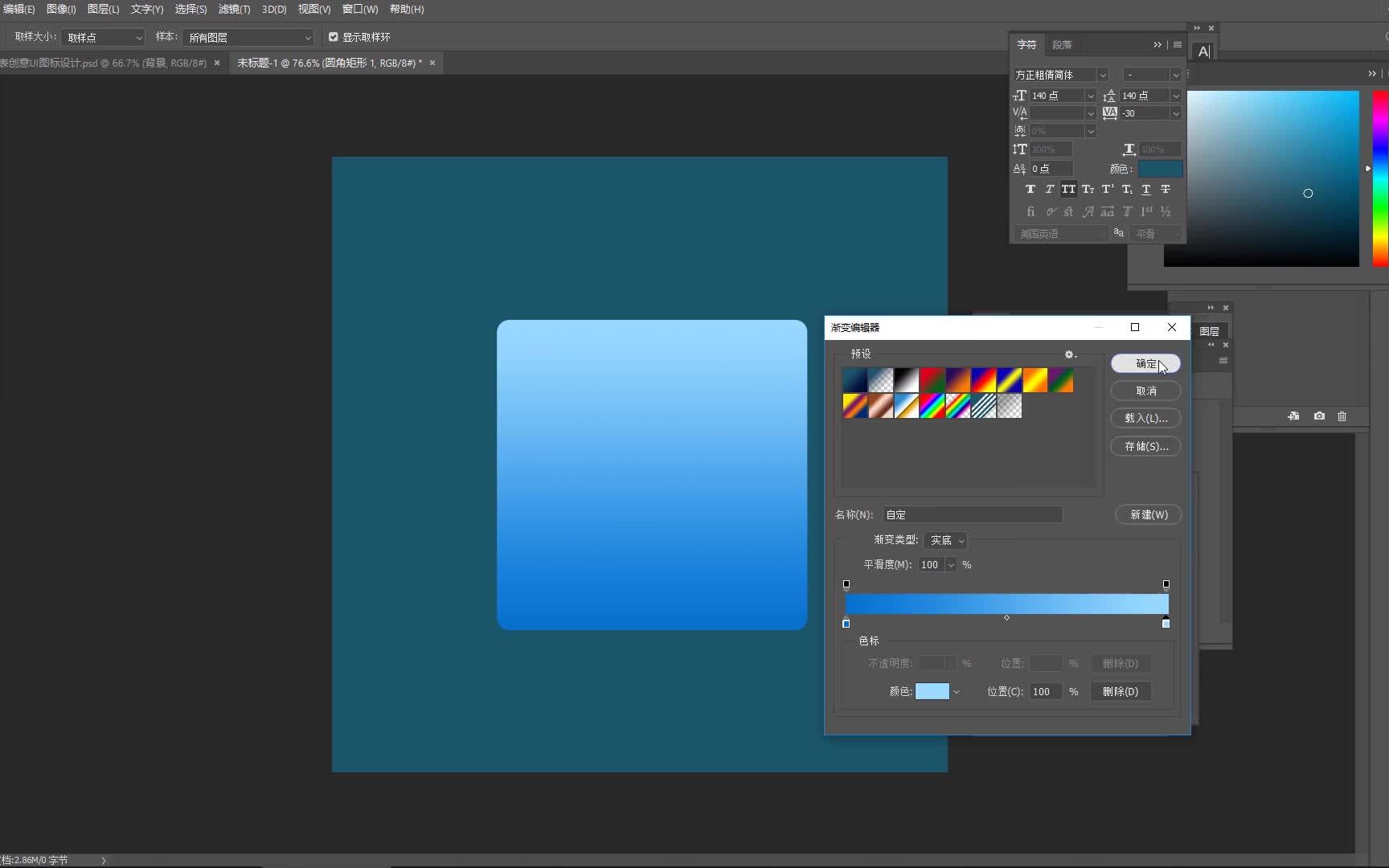Screen dimensions: 1389x868
Task: Click the baseline shift icon
Action: 1019,169
